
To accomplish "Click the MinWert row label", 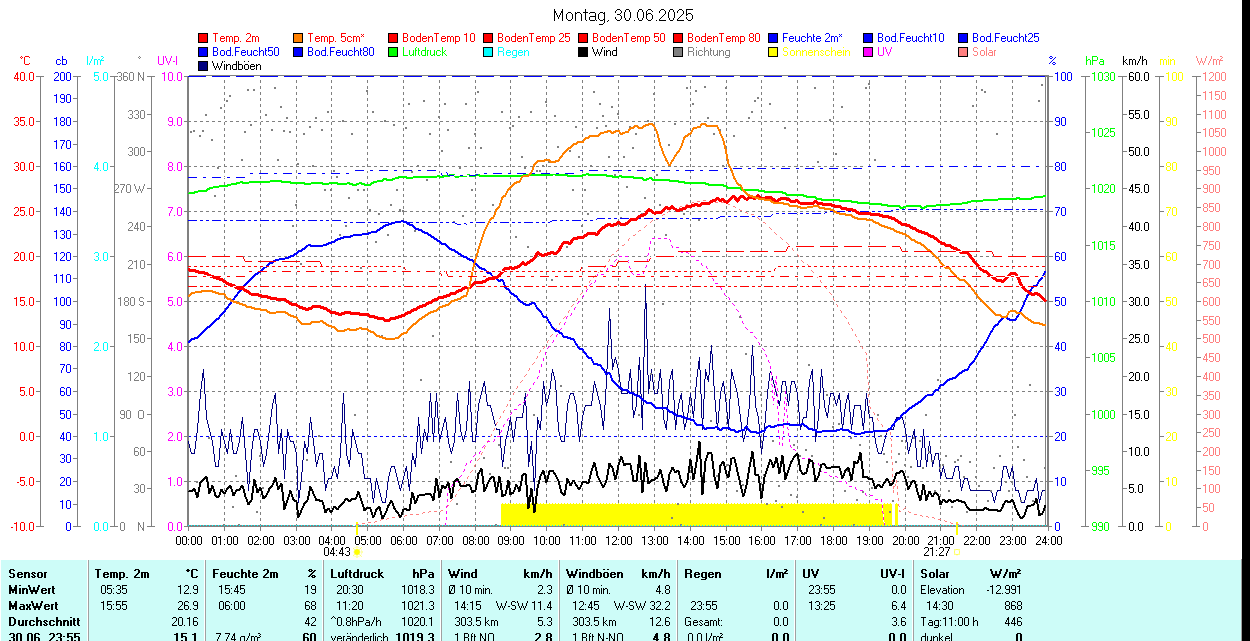I will (x=32, y=590).
